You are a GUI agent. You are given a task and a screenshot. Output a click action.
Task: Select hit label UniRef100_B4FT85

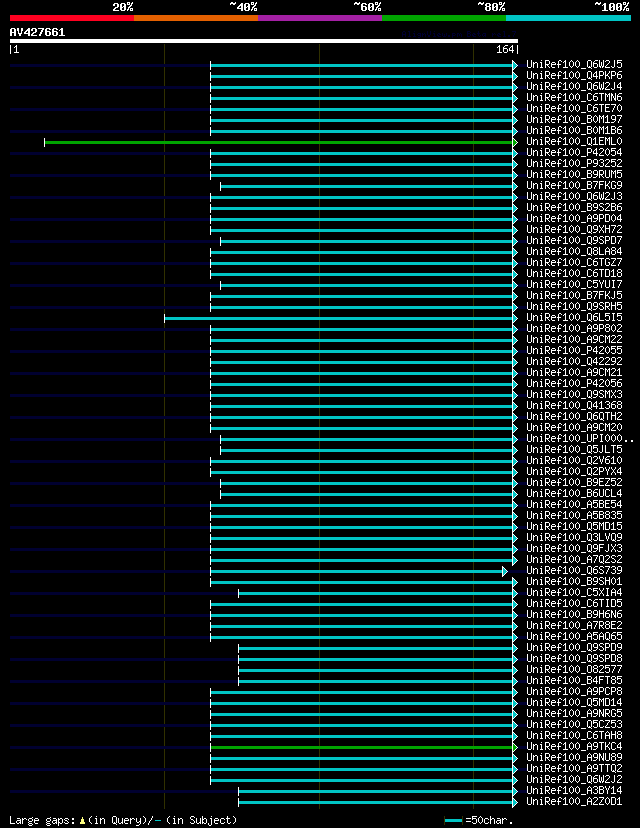pyautogui.click(x=574, y=681)
